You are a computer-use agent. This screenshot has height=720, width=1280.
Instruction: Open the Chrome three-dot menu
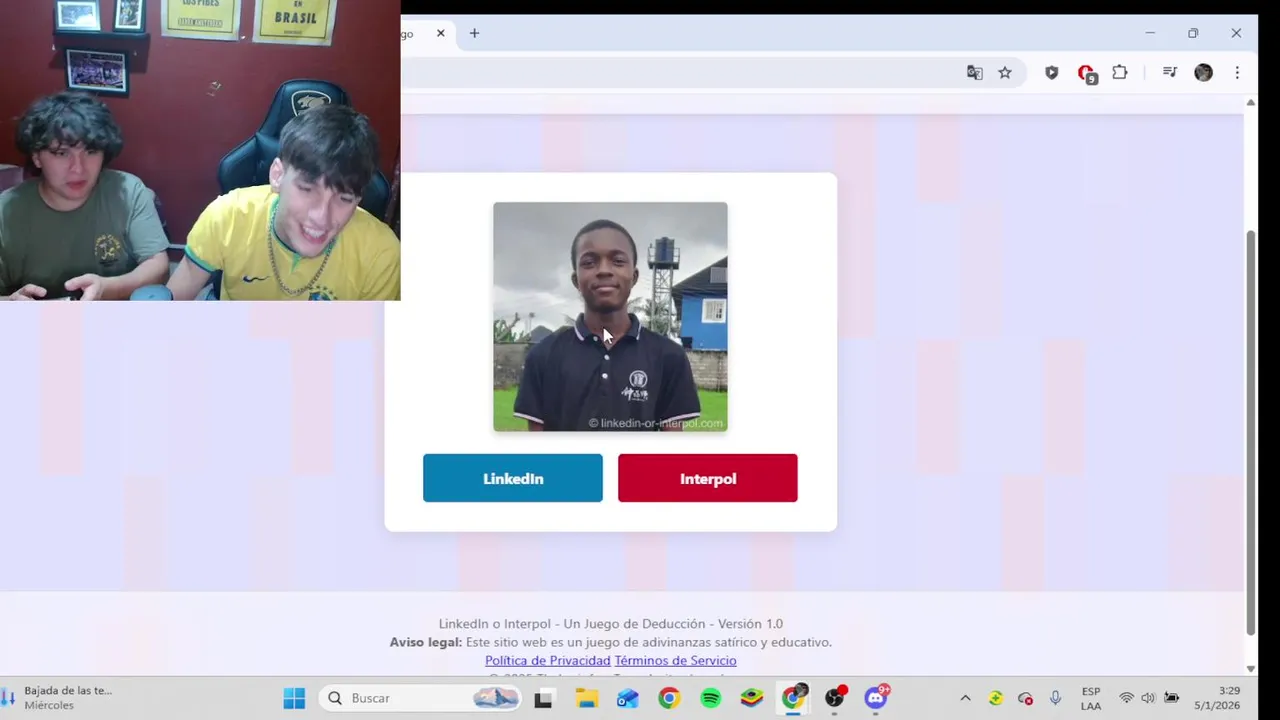(x=1237, y=72)
